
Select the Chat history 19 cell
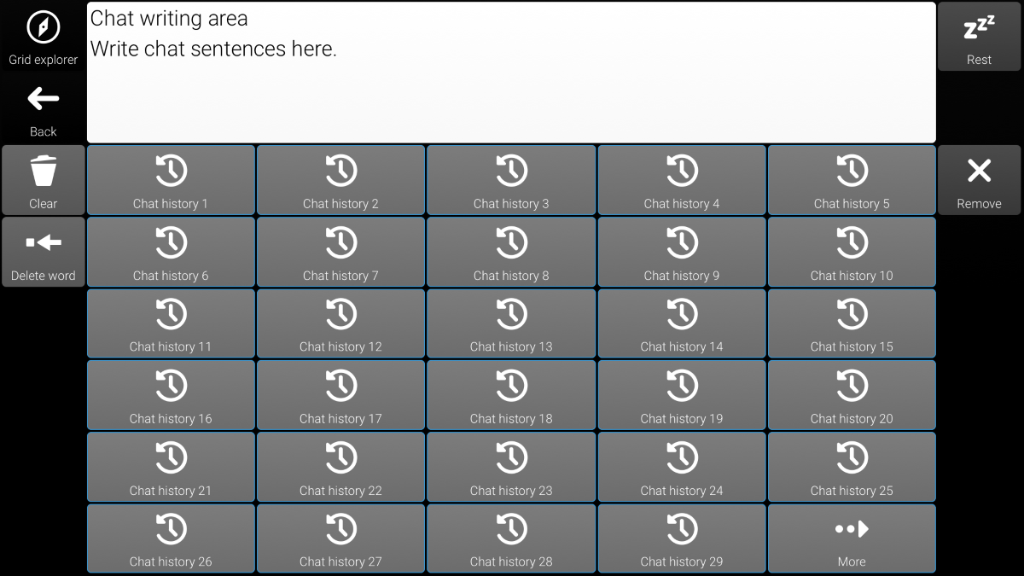(x=681, y=395)
